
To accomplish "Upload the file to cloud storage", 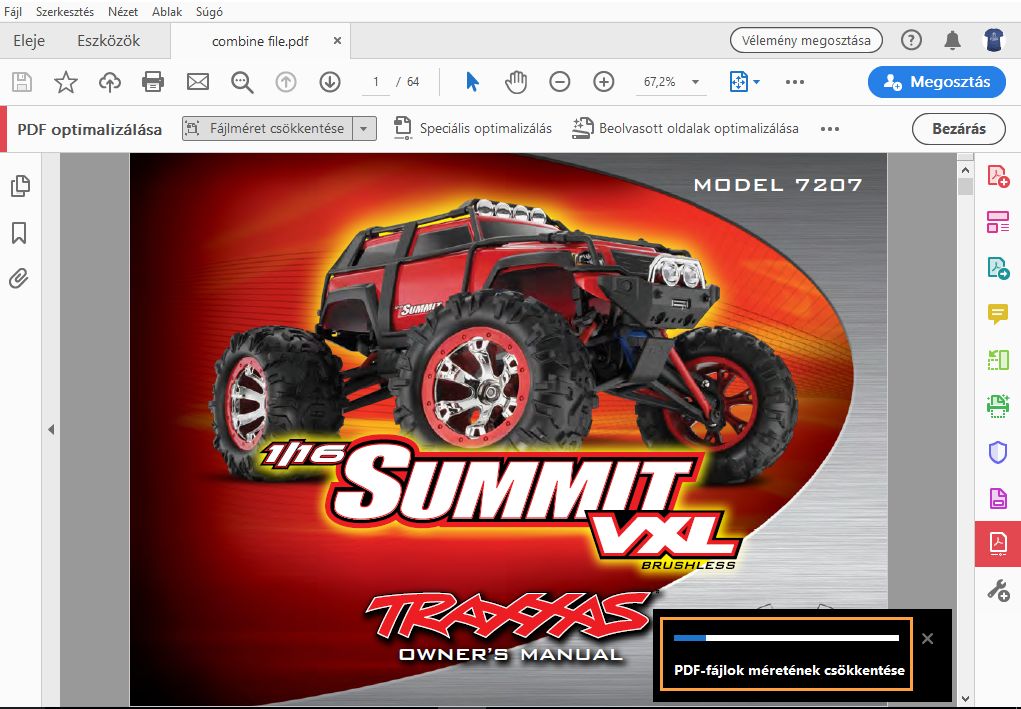I will click(x=109, y=82).
